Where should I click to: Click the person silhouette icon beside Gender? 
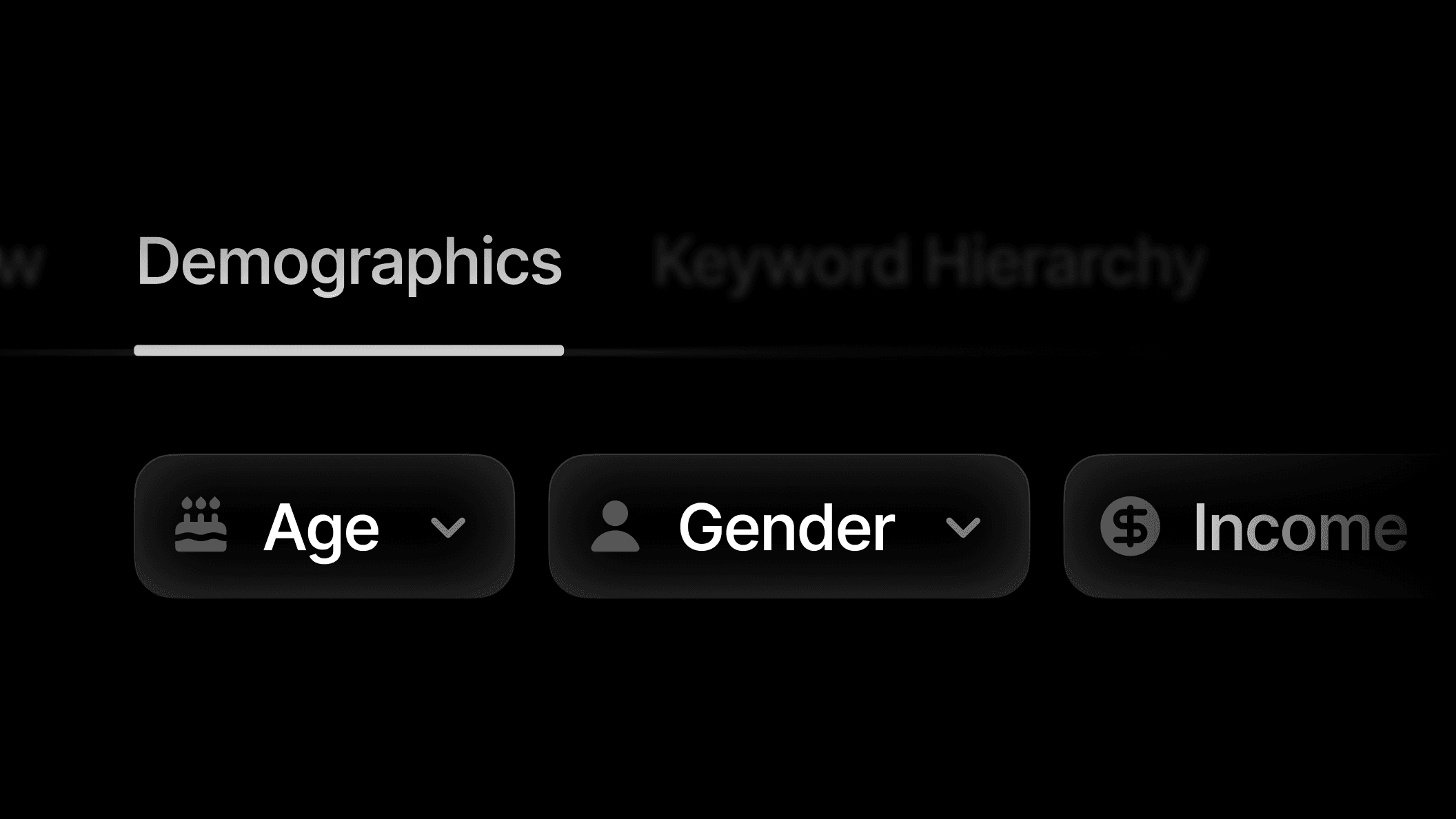tap(616, 526)
